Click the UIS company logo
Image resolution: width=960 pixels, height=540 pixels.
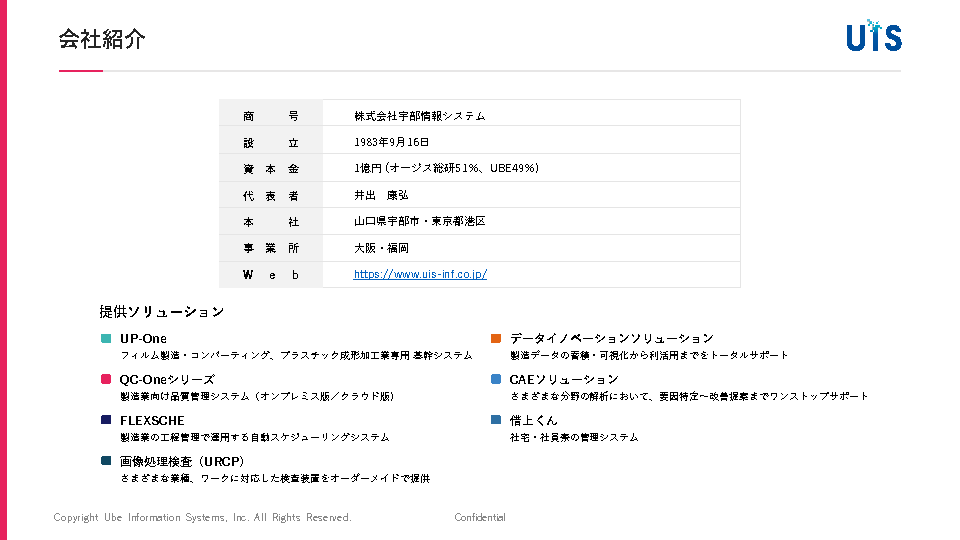(873, 36)
